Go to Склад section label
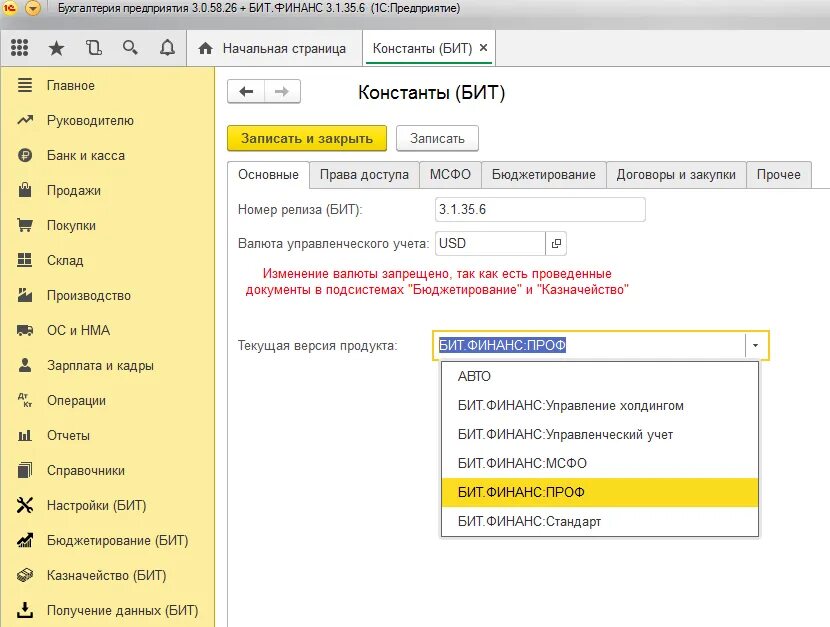This screenshot has width=830, height=627. [x=65, y=260]
